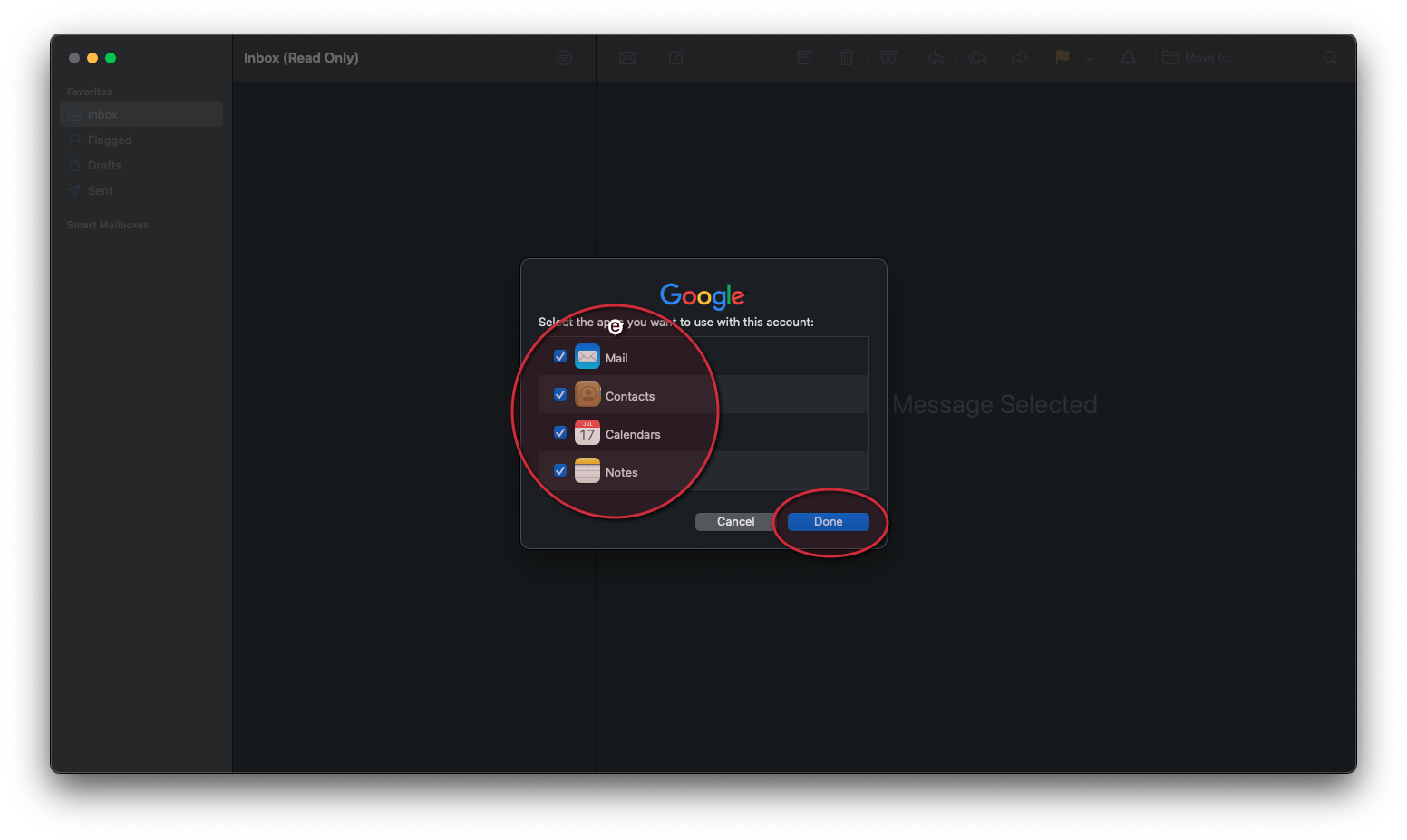Click the Mail label text
The image size is (1407, 840).
click(x=616, y=358)
